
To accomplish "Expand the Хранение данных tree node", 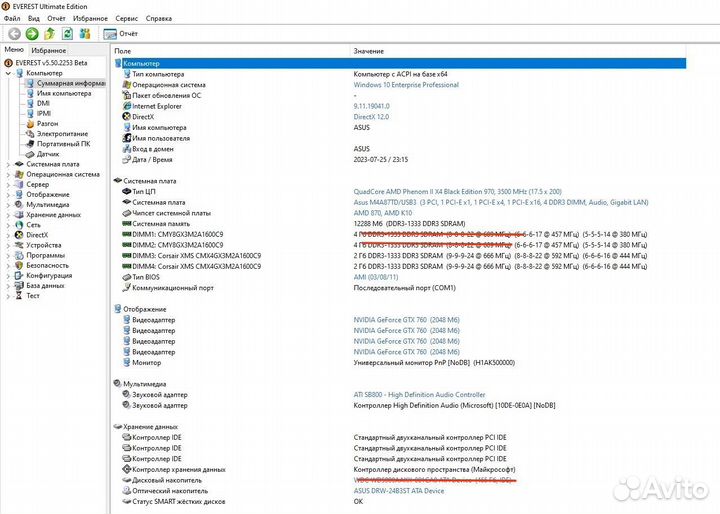I will click(8, 215).
